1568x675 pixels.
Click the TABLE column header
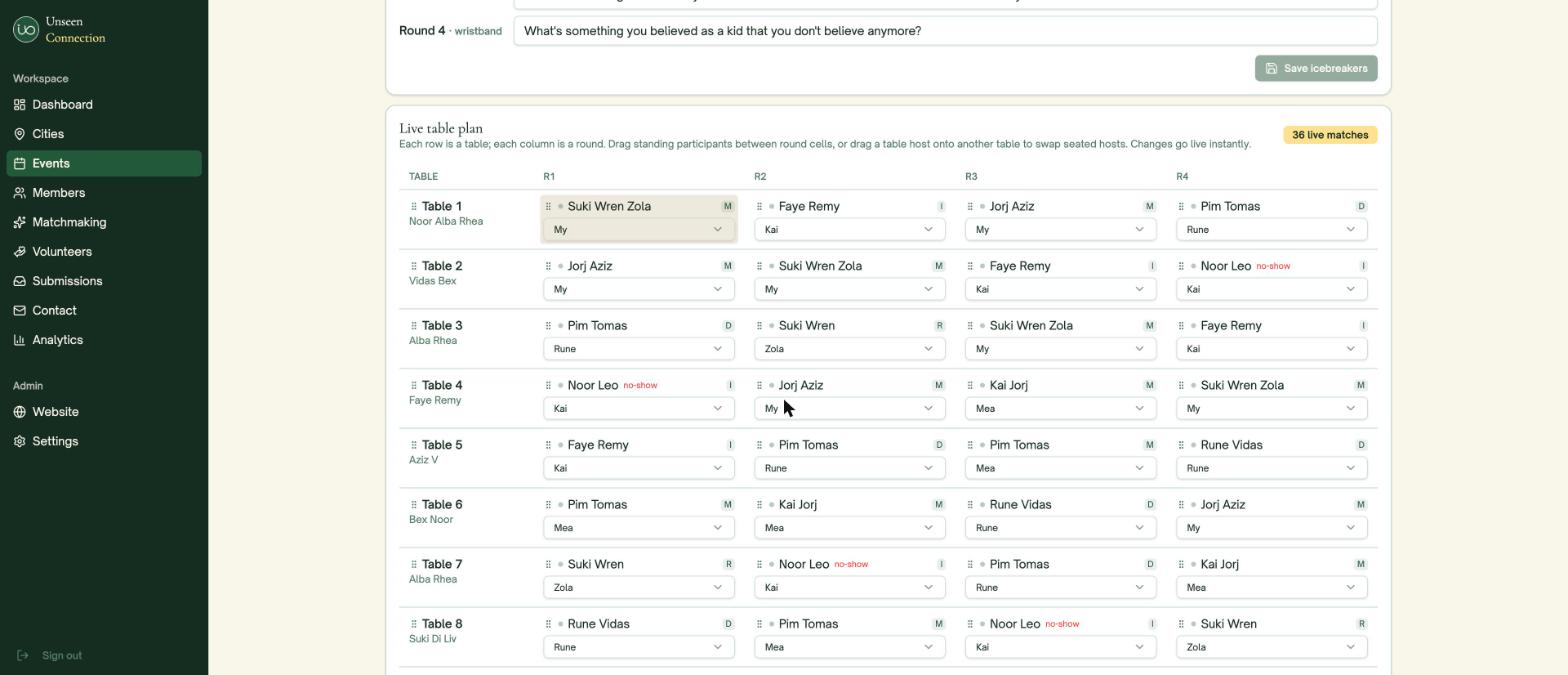pyautogui.click(x=423, y=177)
